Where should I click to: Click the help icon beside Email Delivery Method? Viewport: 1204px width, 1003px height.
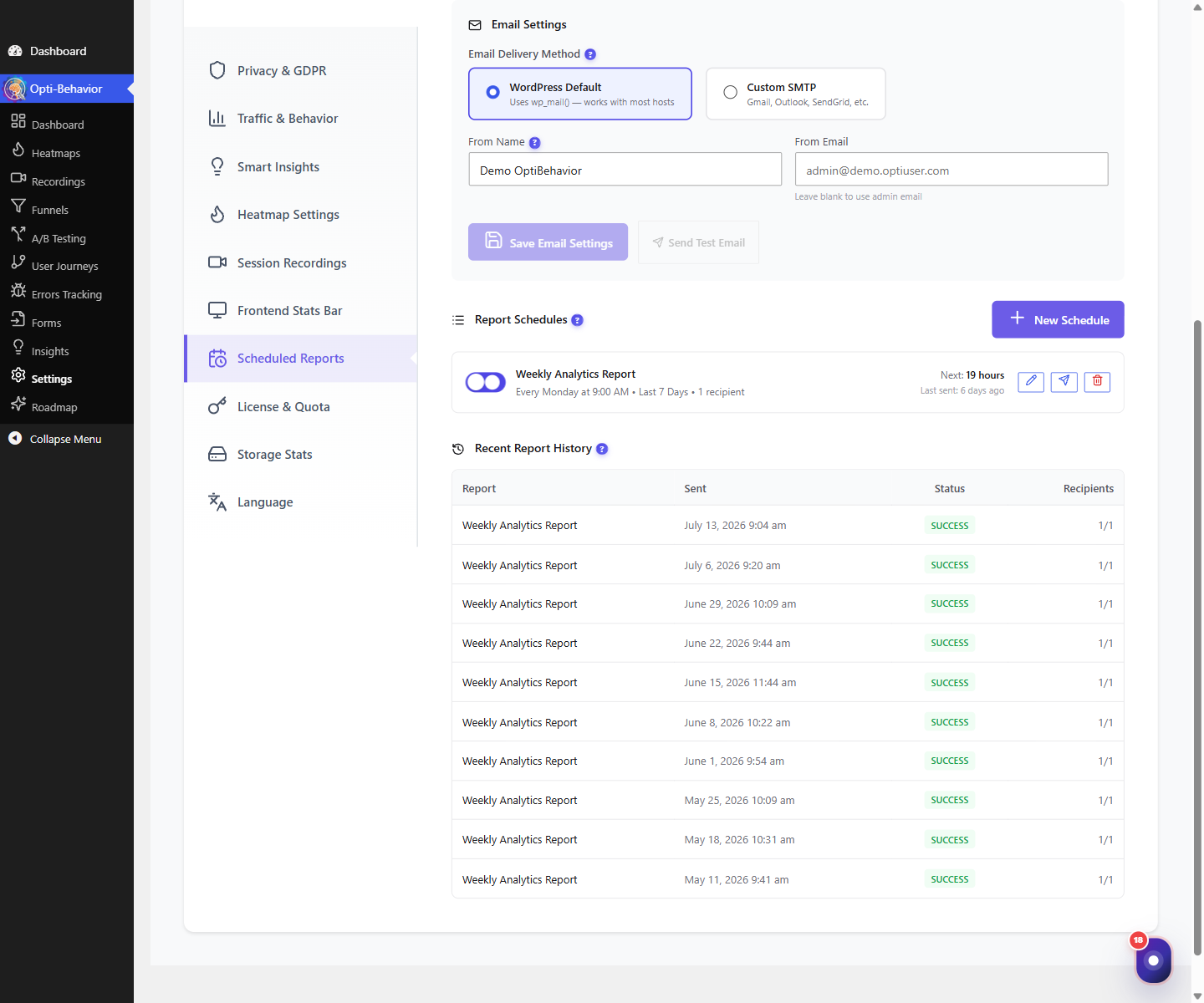click(x=590, y=54)
